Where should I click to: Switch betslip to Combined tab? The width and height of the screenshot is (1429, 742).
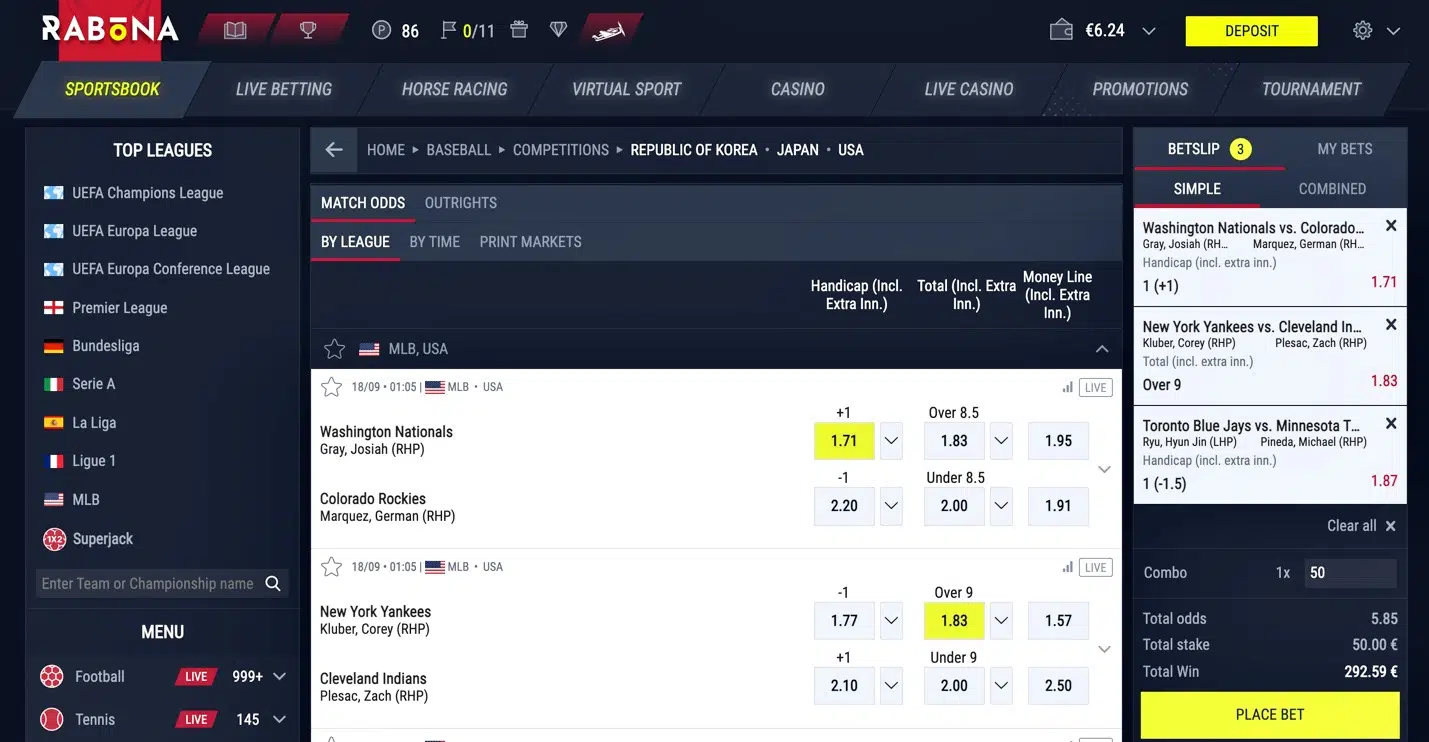coord(1331,188)
